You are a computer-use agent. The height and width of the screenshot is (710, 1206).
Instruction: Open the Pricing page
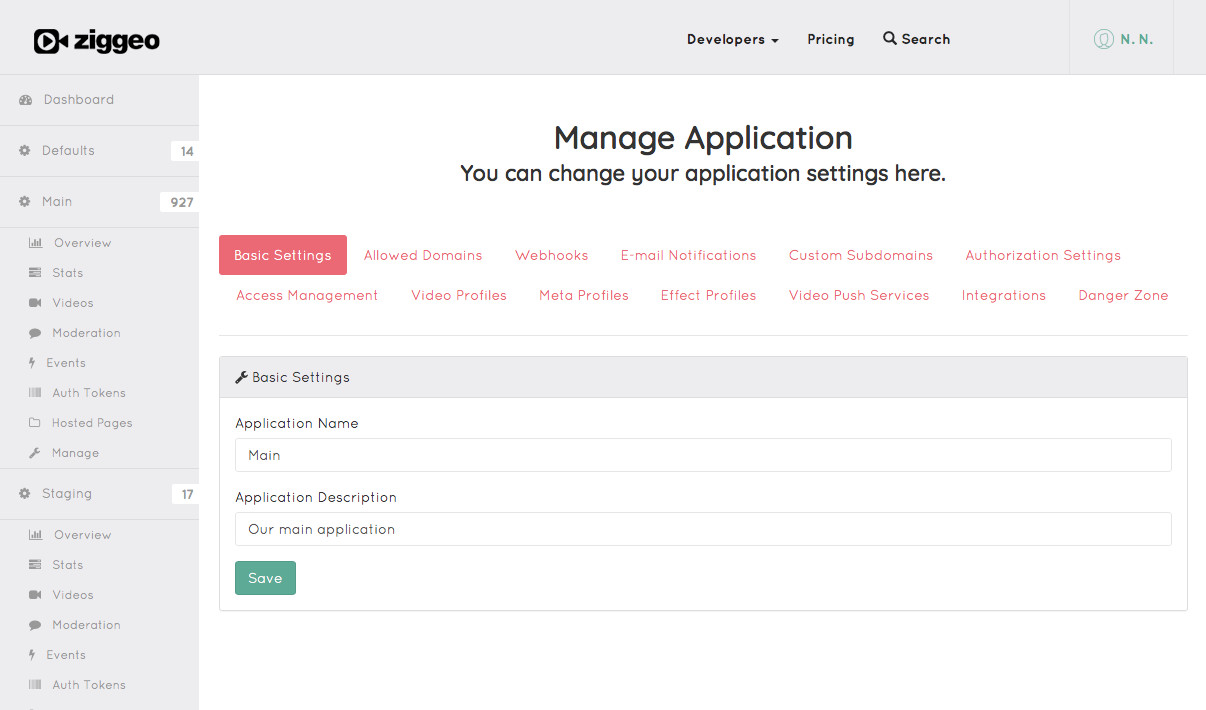point(830,39)
